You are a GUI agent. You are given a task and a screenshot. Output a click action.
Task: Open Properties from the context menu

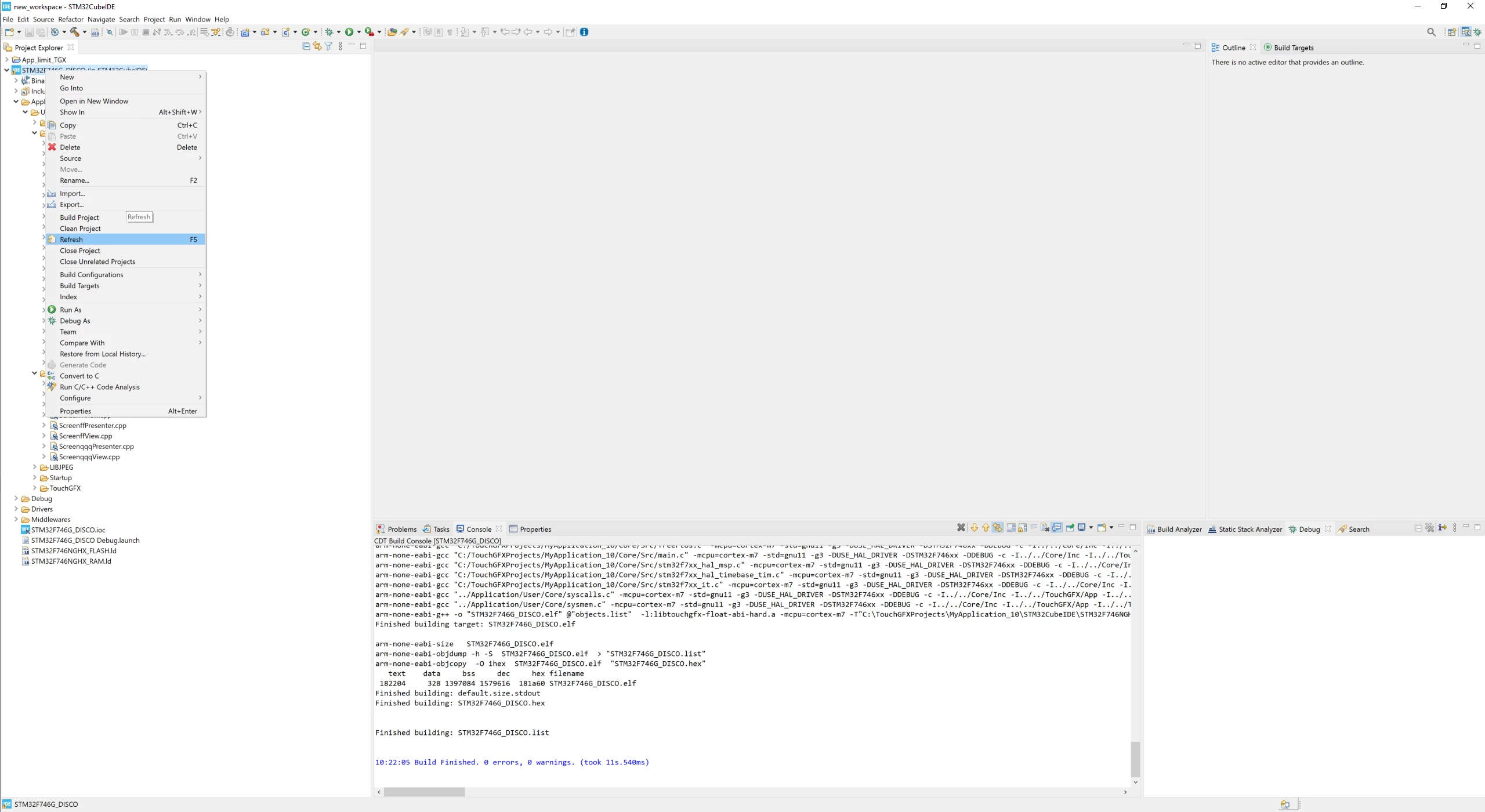coord(125,411)
